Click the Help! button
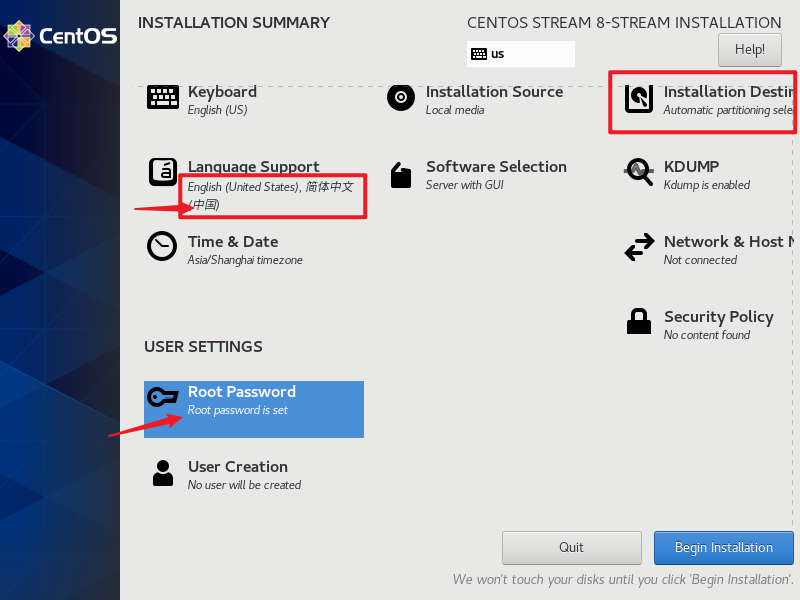 click(749, 49)
